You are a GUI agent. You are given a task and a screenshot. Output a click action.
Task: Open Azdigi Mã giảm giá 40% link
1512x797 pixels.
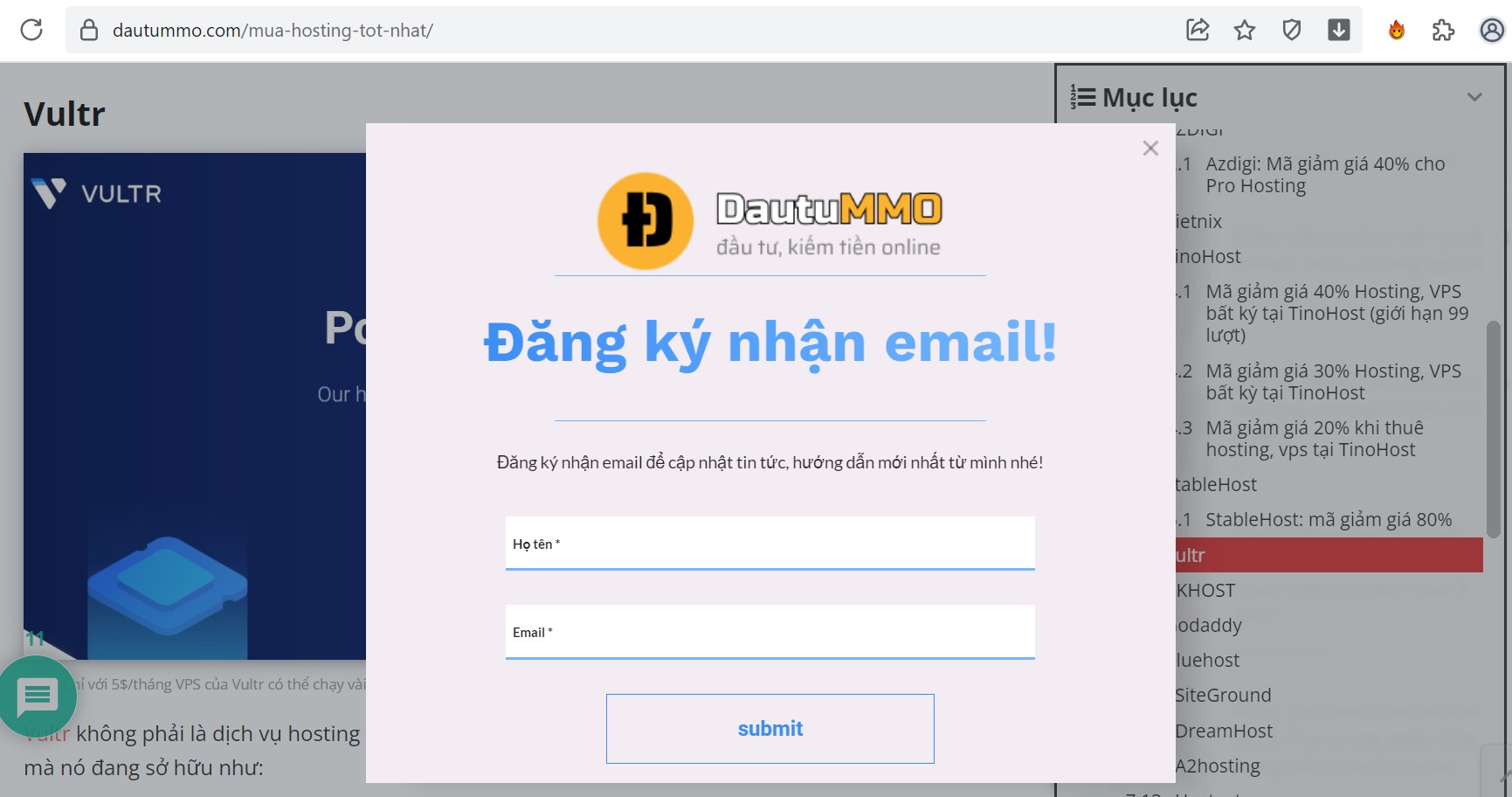pyautogui.click(x=1325, y=175)
